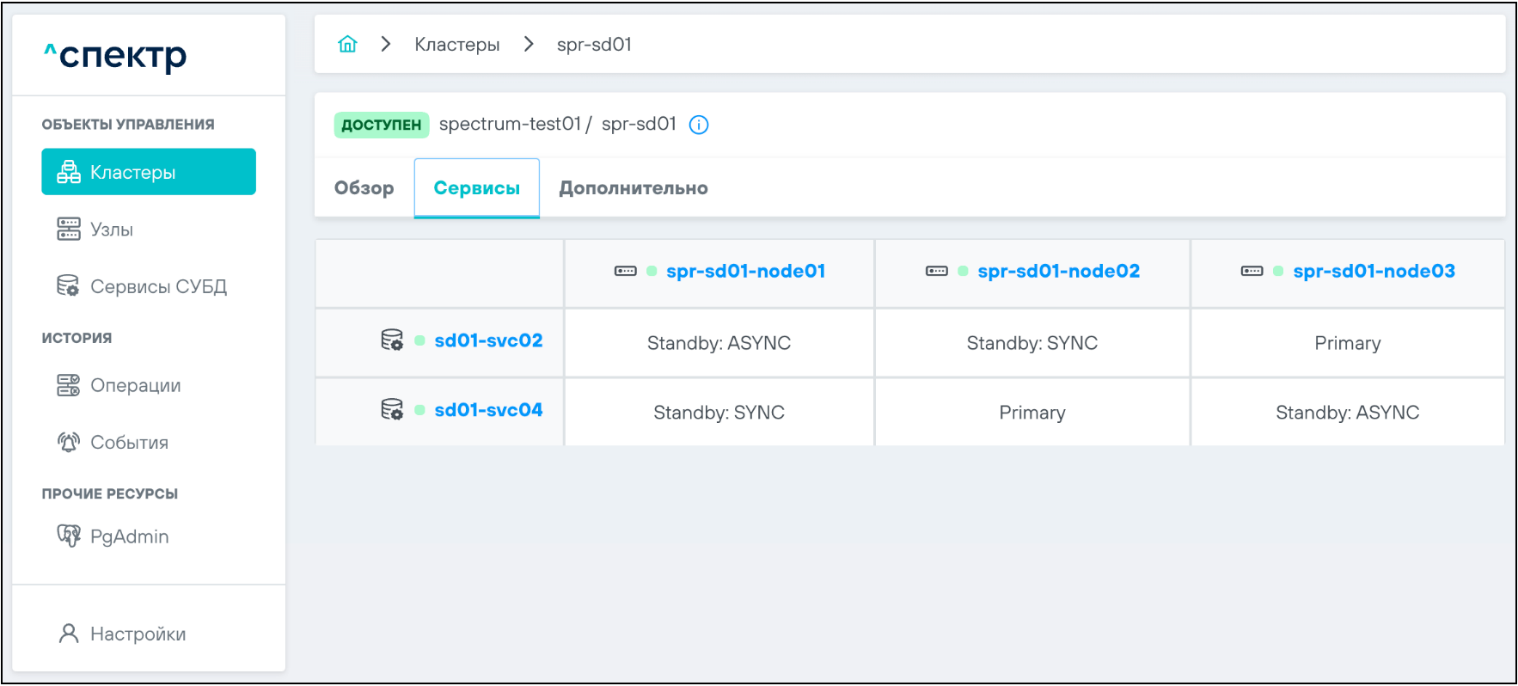This screenshot has height=686, width=1518.
Task: Switch to the Обзор tab
Action: (364, 188)
